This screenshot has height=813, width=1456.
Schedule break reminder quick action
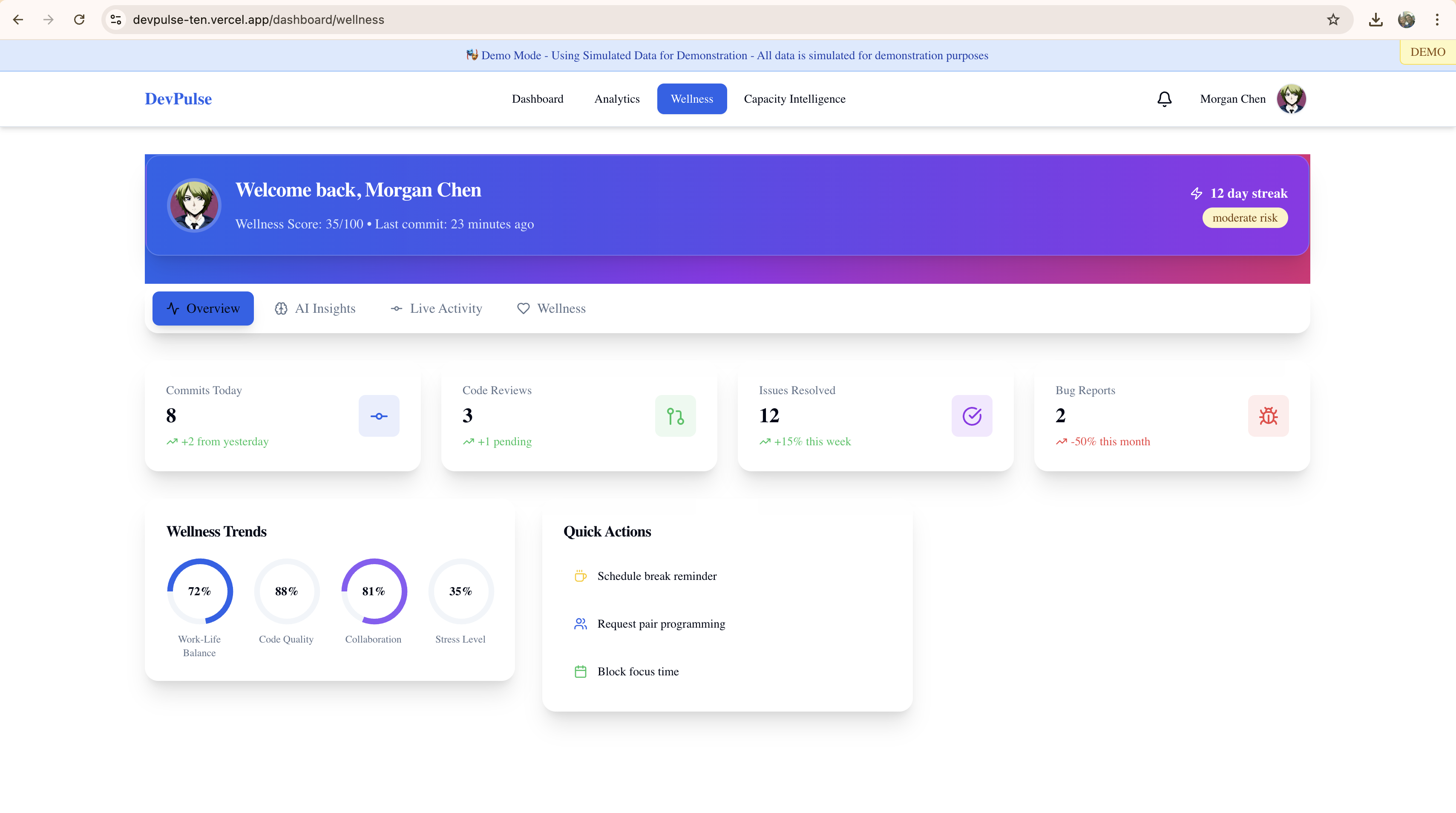pyautogui.click(x=656, y=576)
